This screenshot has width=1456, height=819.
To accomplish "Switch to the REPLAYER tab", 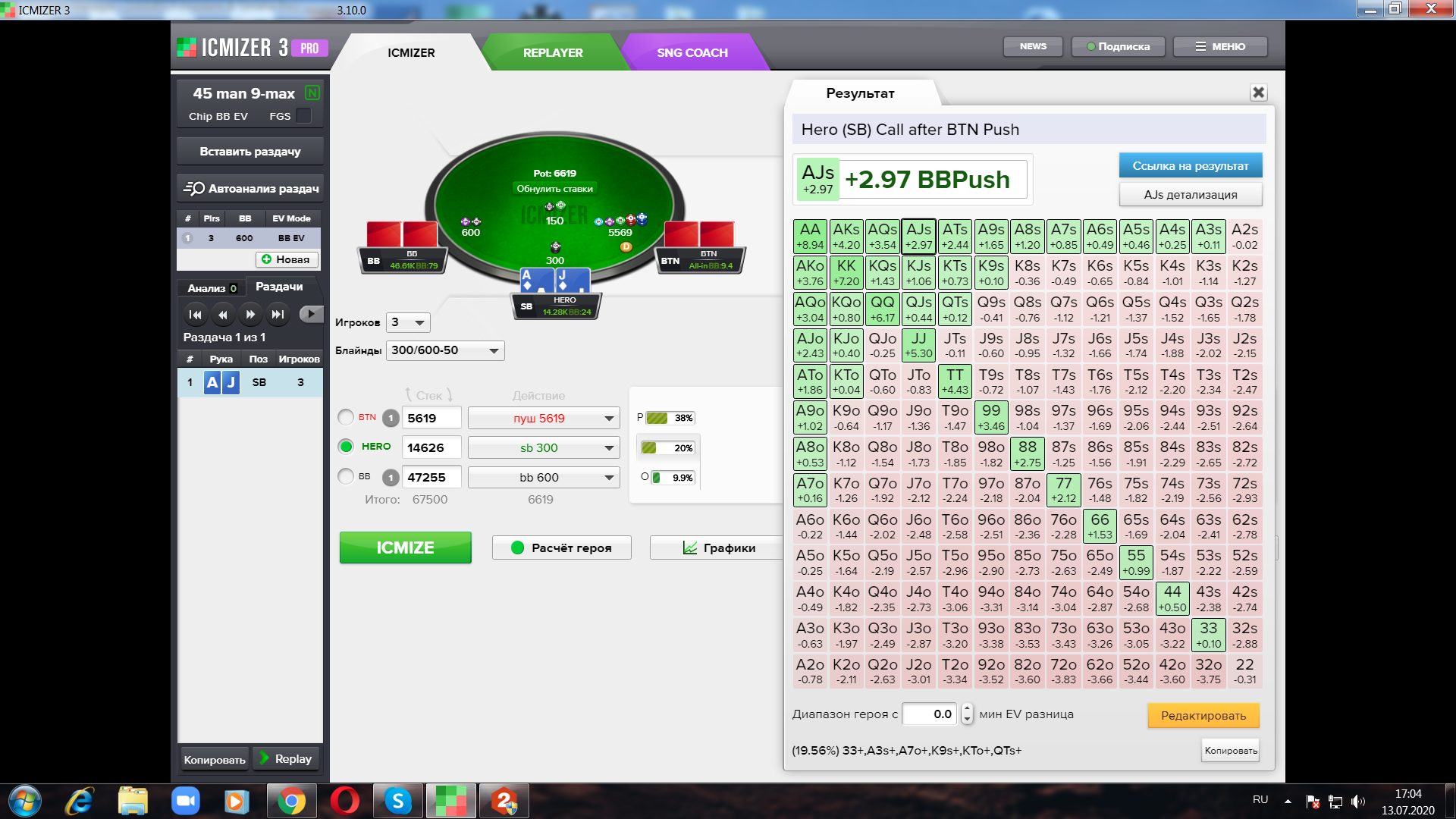I will pyautogui.click(x=553, y=52).
